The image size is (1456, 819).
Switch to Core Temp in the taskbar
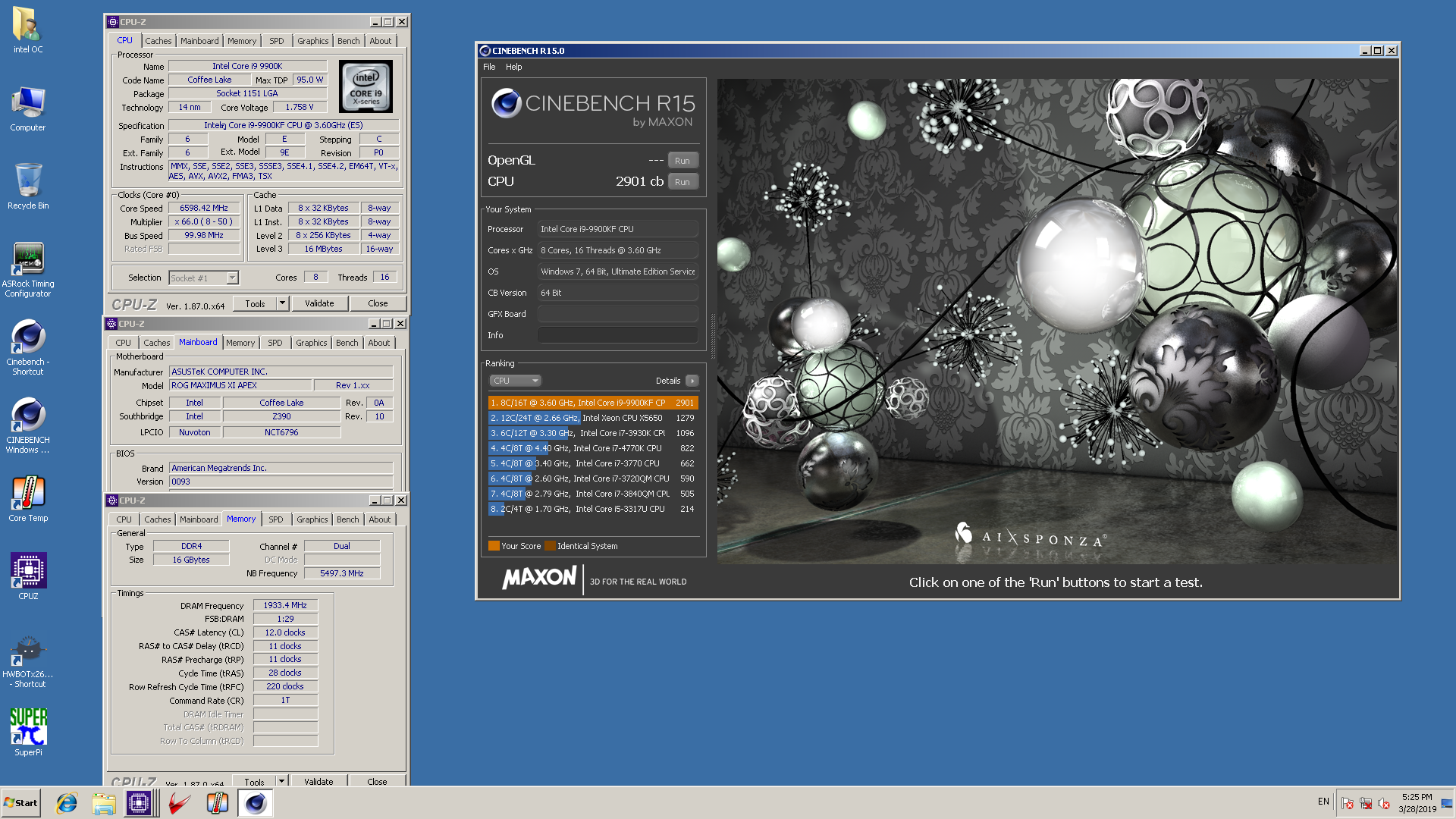(218, 803)
